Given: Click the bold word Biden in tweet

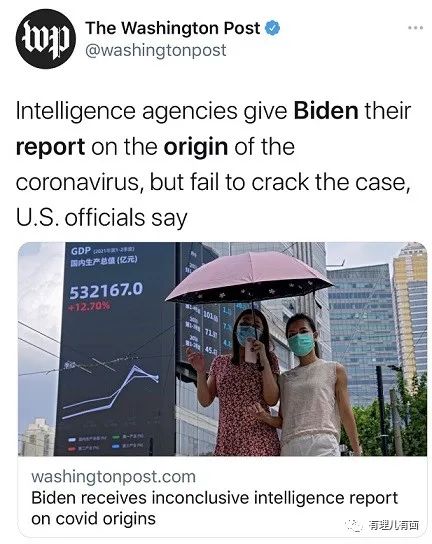Looking at the screenshot, I should point(326,111).
